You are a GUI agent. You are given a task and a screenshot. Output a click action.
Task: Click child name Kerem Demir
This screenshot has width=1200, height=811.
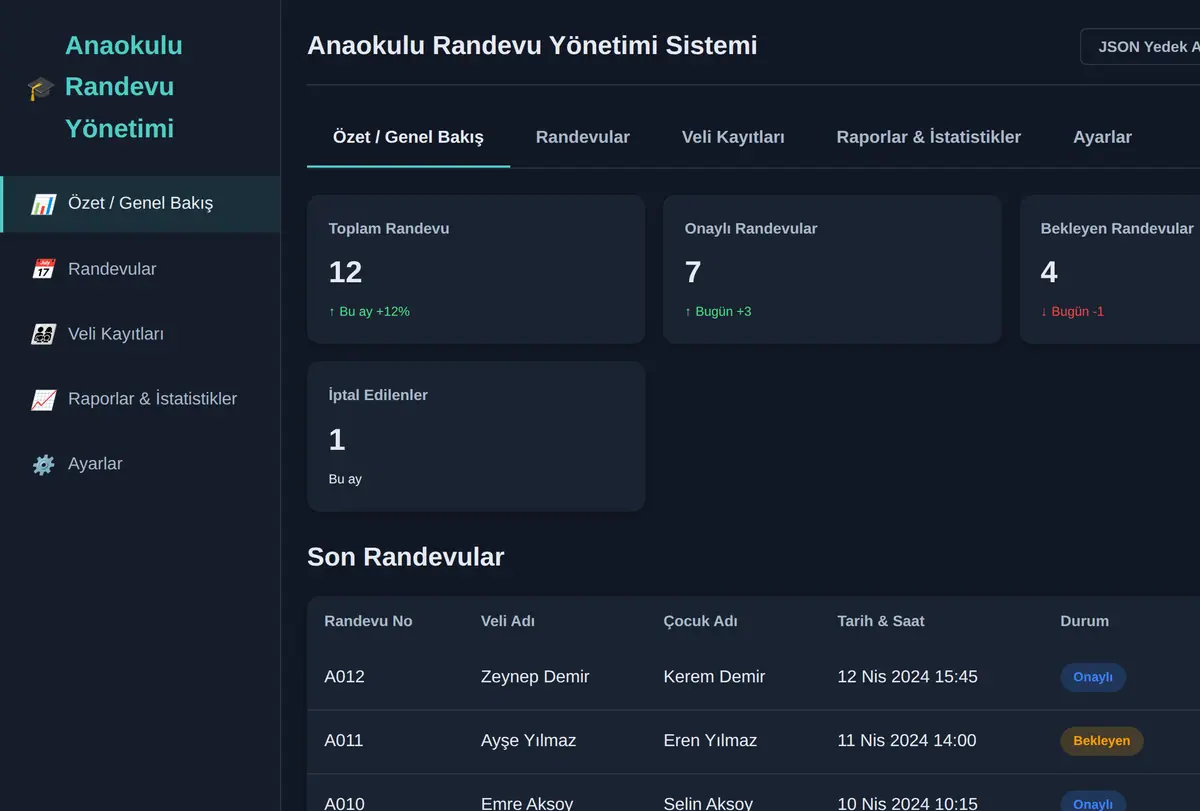(x=714, y=677)
